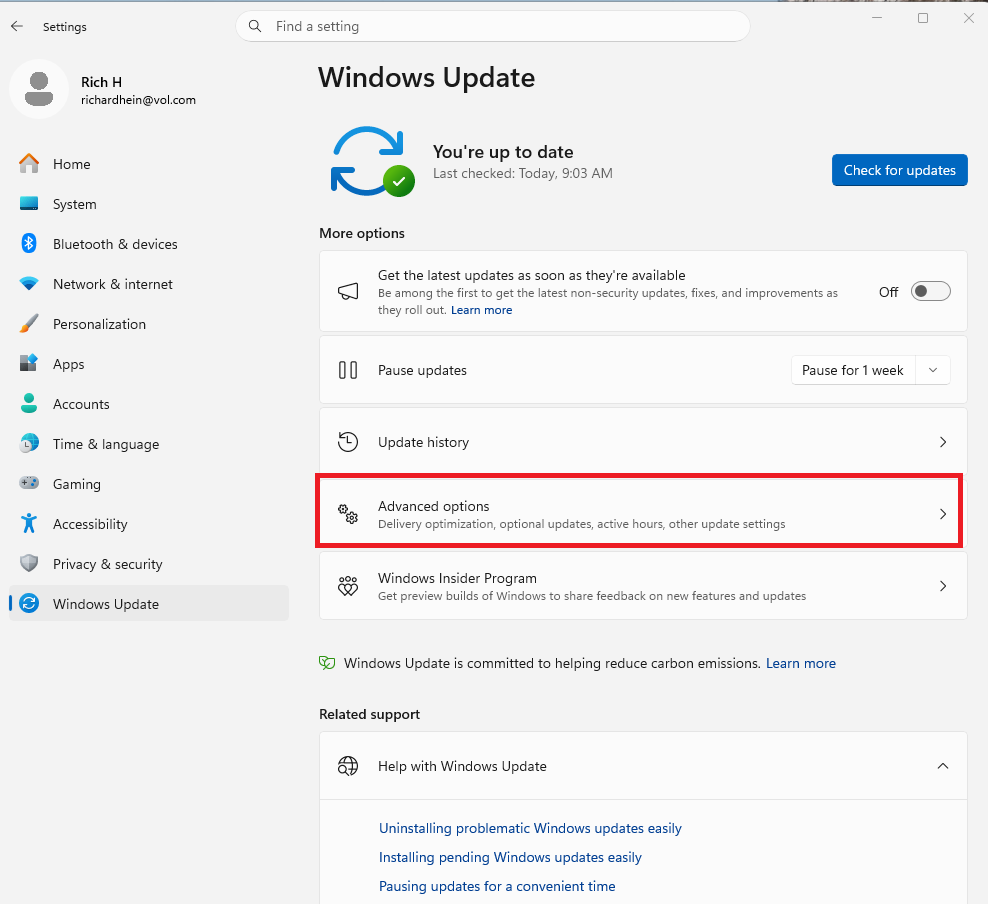Open the Pause for 1 week dropdown arrow
988x904 pixels.
pyautogui.click(x=933, y=370)
